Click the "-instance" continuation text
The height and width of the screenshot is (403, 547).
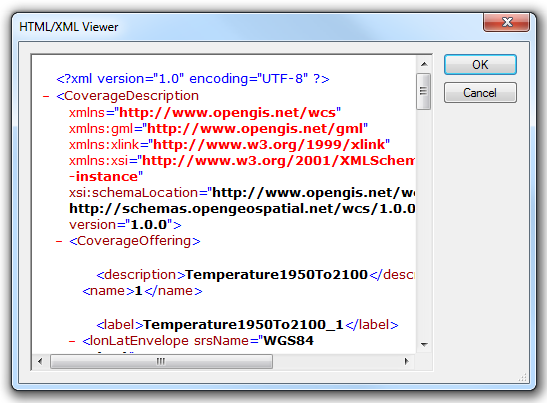point(106,177)
